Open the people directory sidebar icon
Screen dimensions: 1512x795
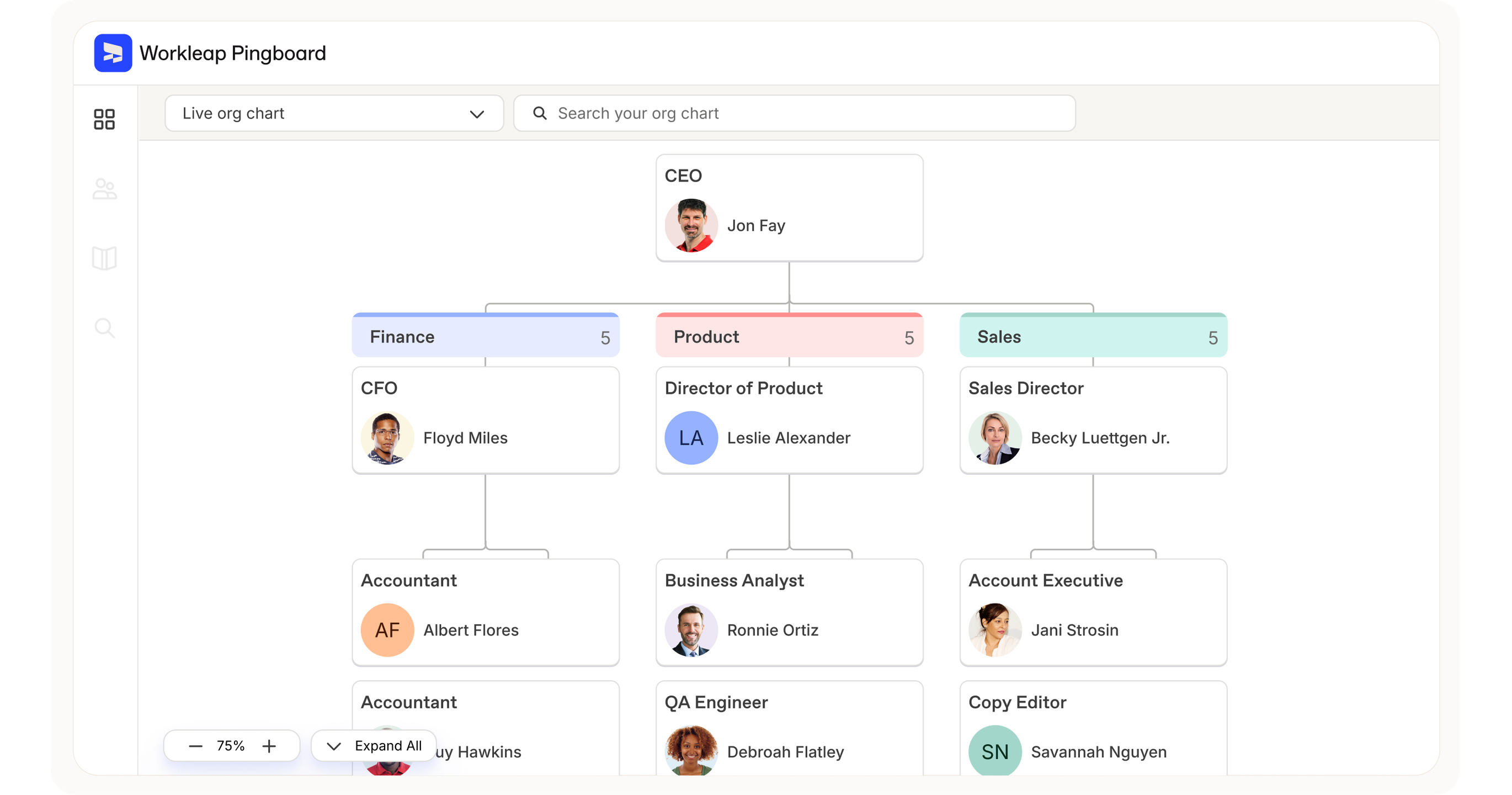[104, 189]
